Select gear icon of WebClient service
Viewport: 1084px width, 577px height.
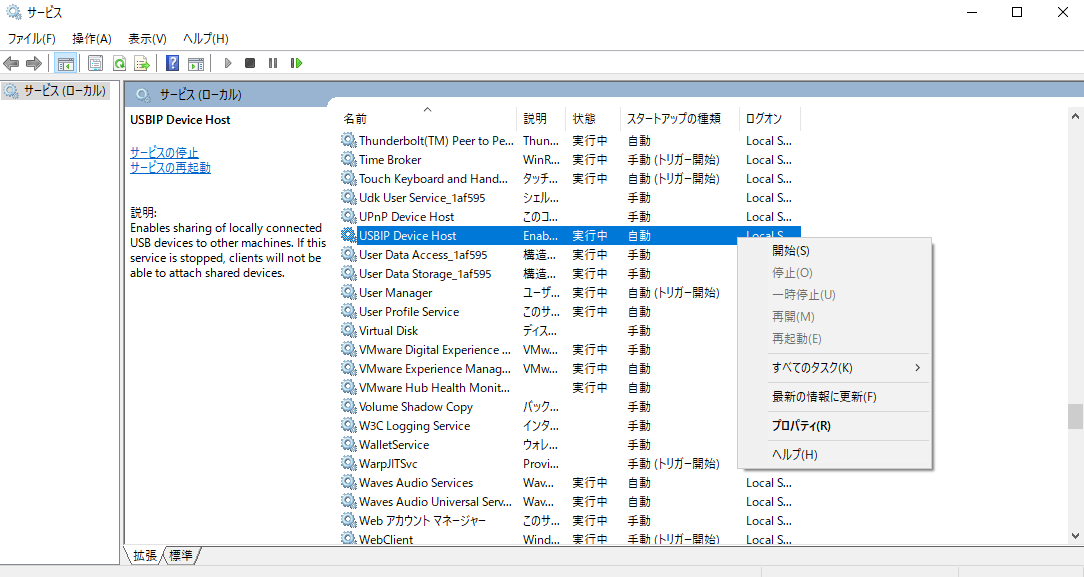pos(349,538)
